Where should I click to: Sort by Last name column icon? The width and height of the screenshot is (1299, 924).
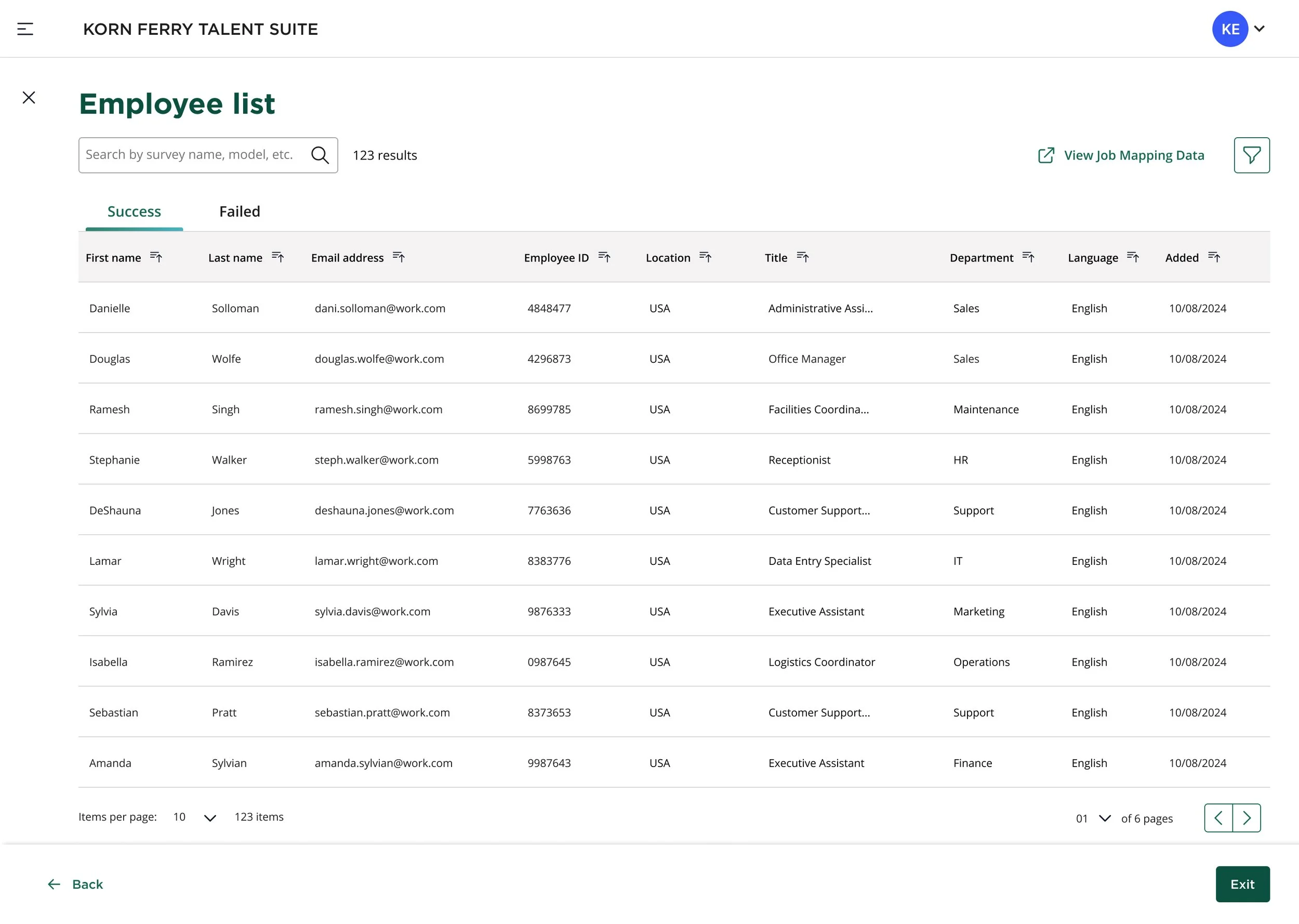click(277, 257)
